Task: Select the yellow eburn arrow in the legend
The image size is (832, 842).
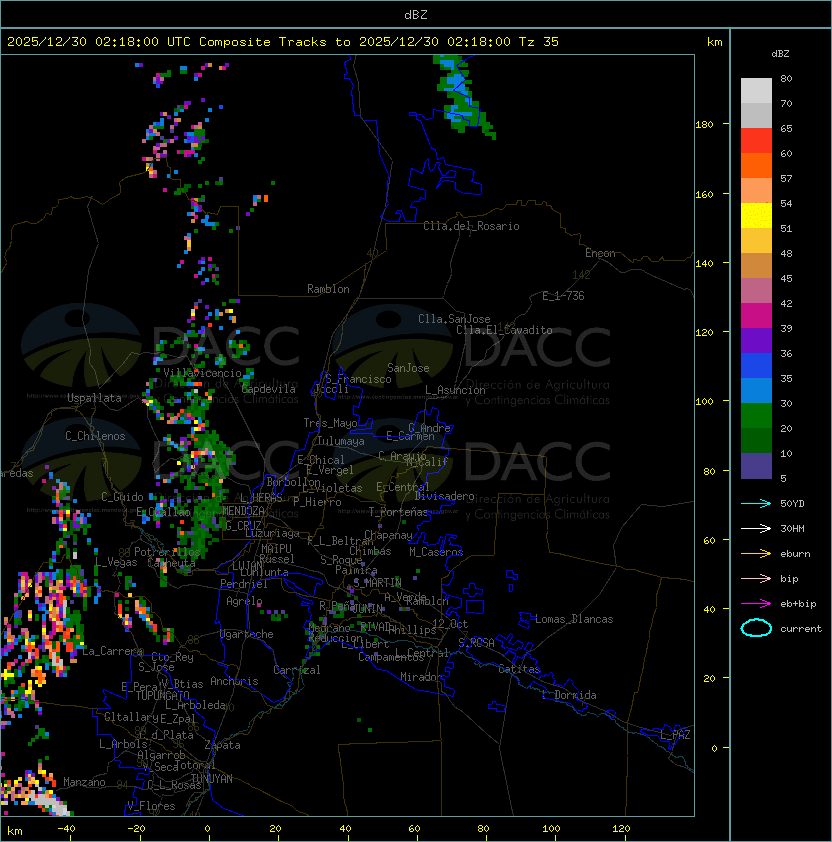Action: click(756, 553)
